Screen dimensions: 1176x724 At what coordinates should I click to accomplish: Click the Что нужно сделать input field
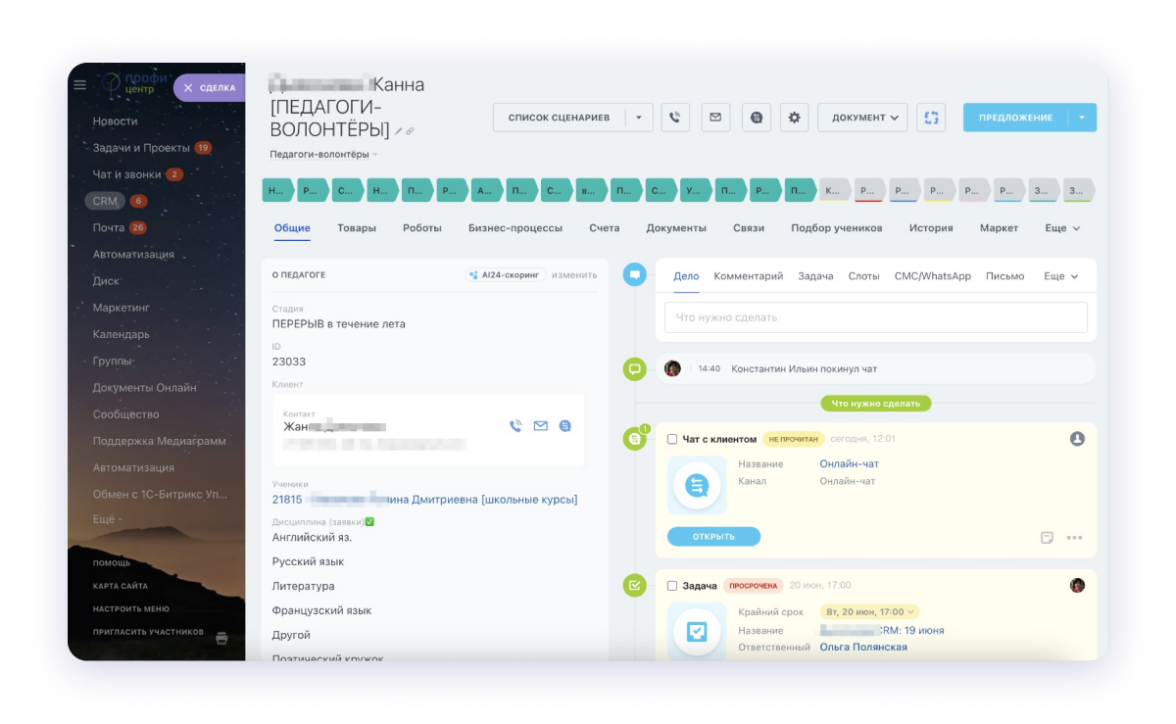[875, 317]
